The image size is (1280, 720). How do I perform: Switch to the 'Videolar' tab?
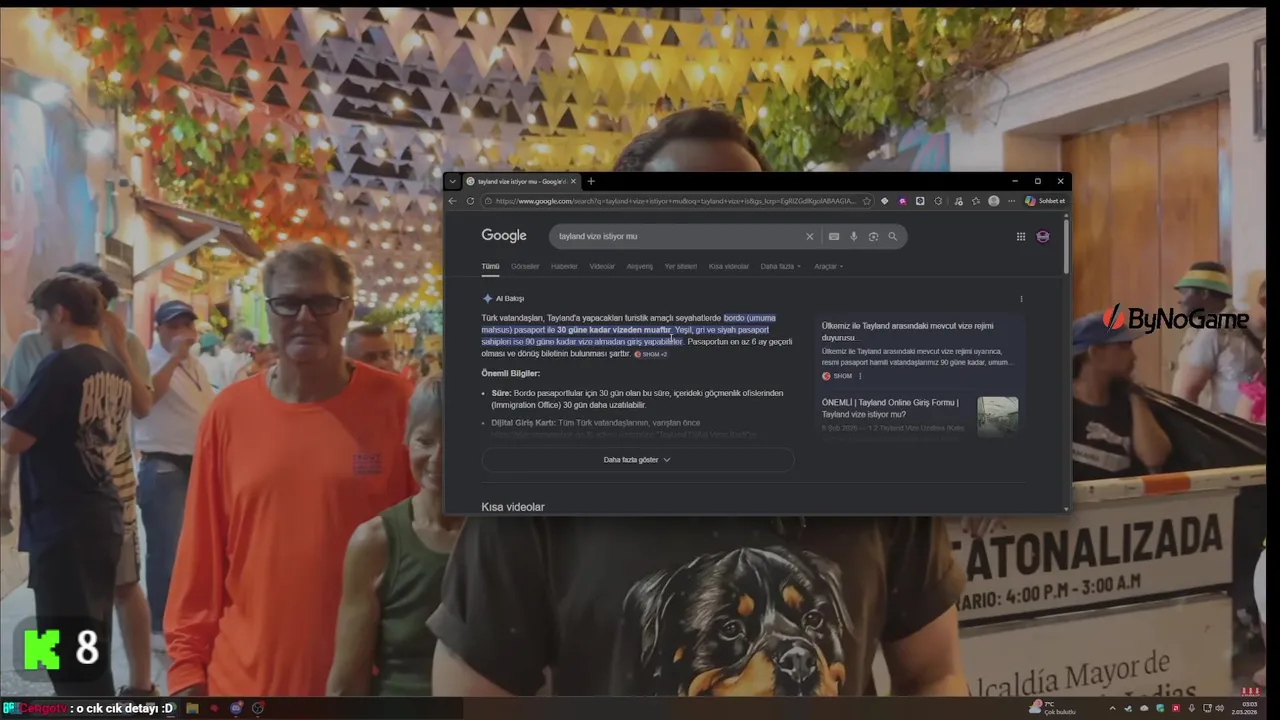point(602,266)
